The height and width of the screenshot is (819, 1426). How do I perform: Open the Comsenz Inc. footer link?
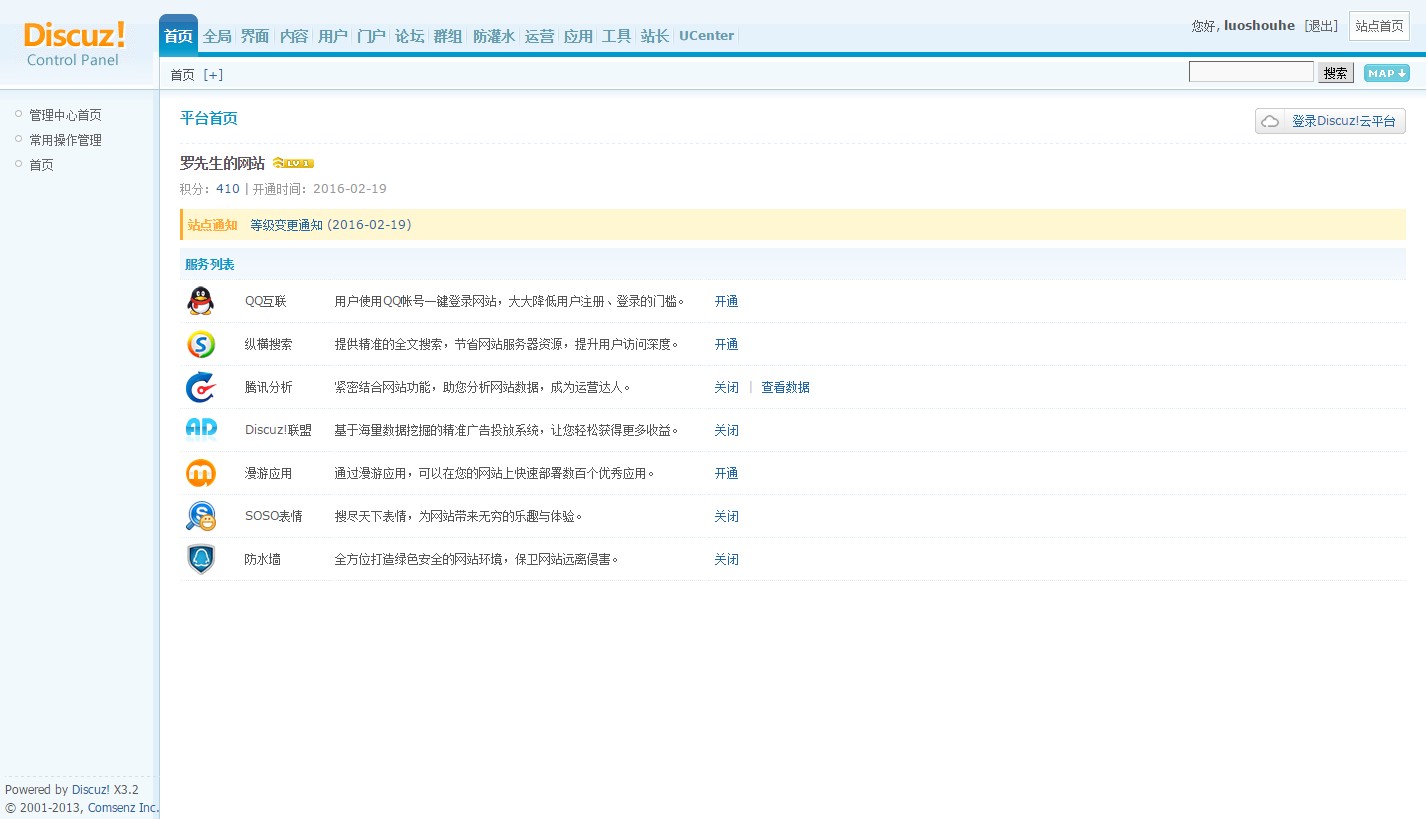tap(123, 807)
